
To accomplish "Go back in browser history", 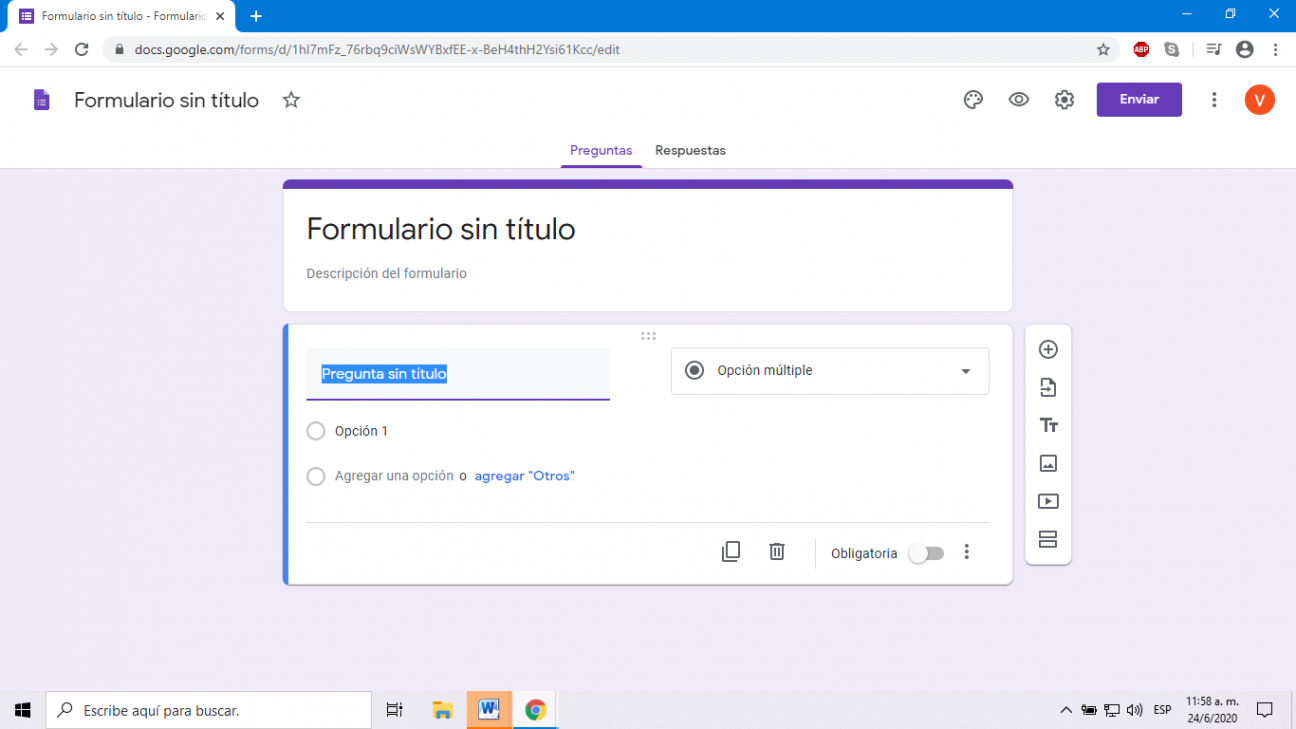I will [21, 49].
